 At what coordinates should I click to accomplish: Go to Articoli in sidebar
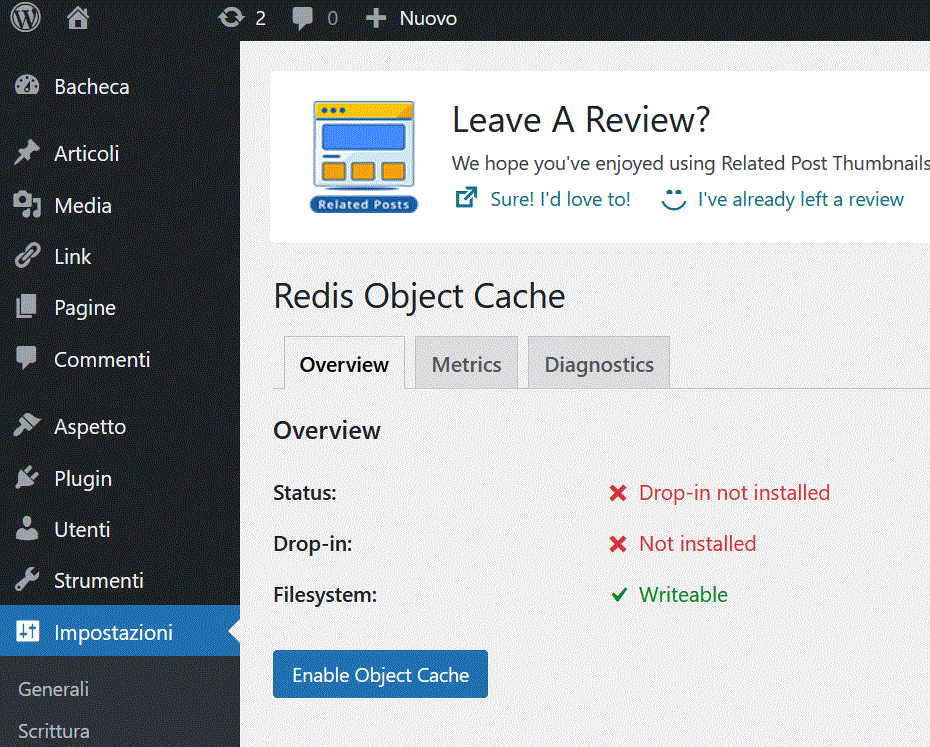(x=120, y=154)
